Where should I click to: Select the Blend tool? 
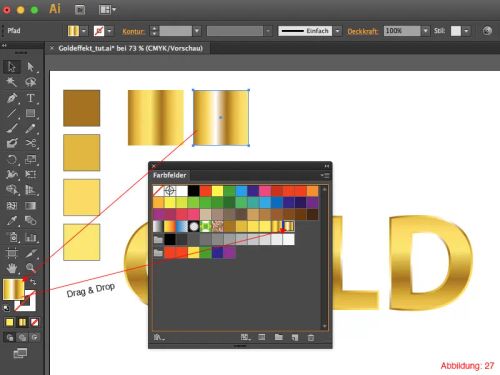[x=31, y=220]
